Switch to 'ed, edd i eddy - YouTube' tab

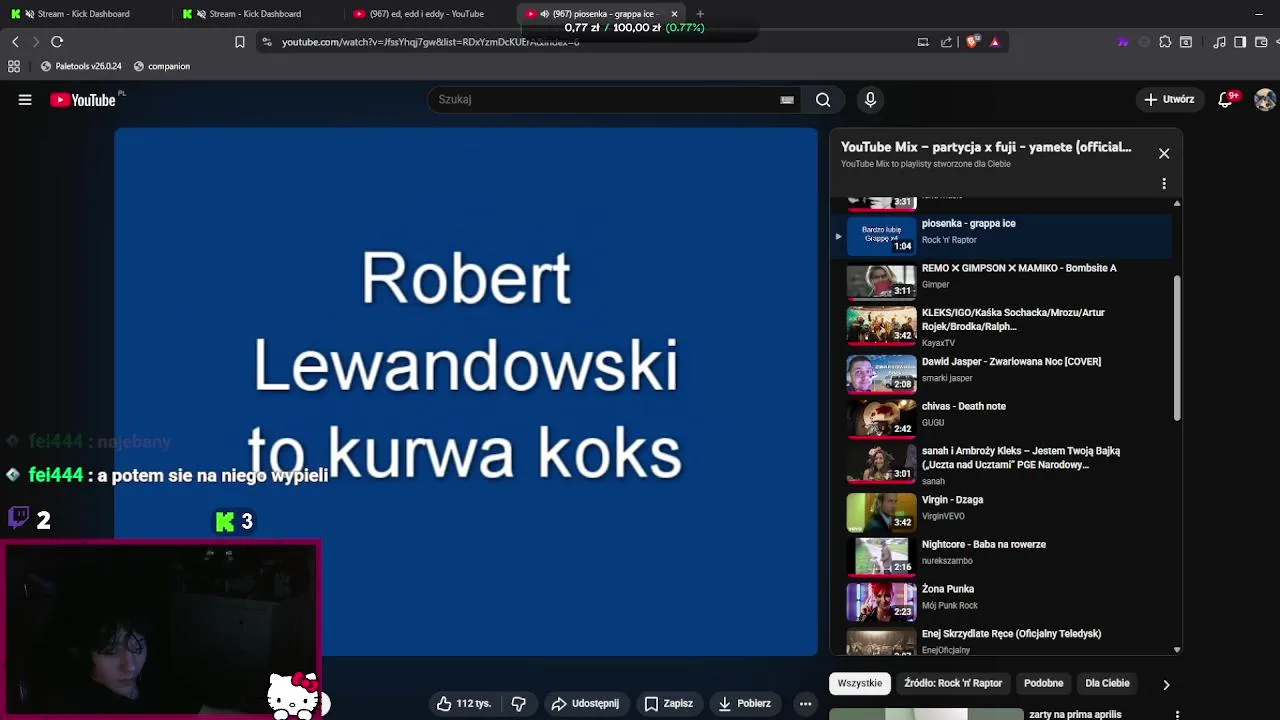[426, 14]
